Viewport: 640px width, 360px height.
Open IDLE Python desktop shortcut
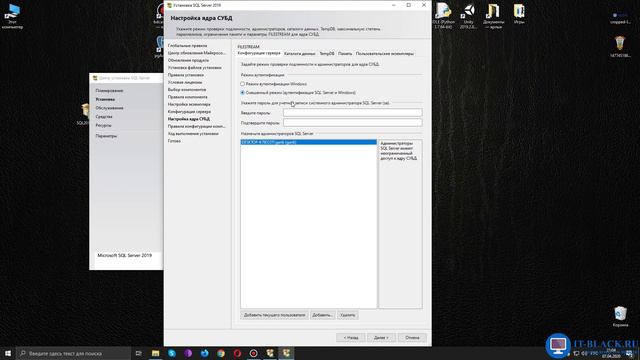tap(443, 16)
